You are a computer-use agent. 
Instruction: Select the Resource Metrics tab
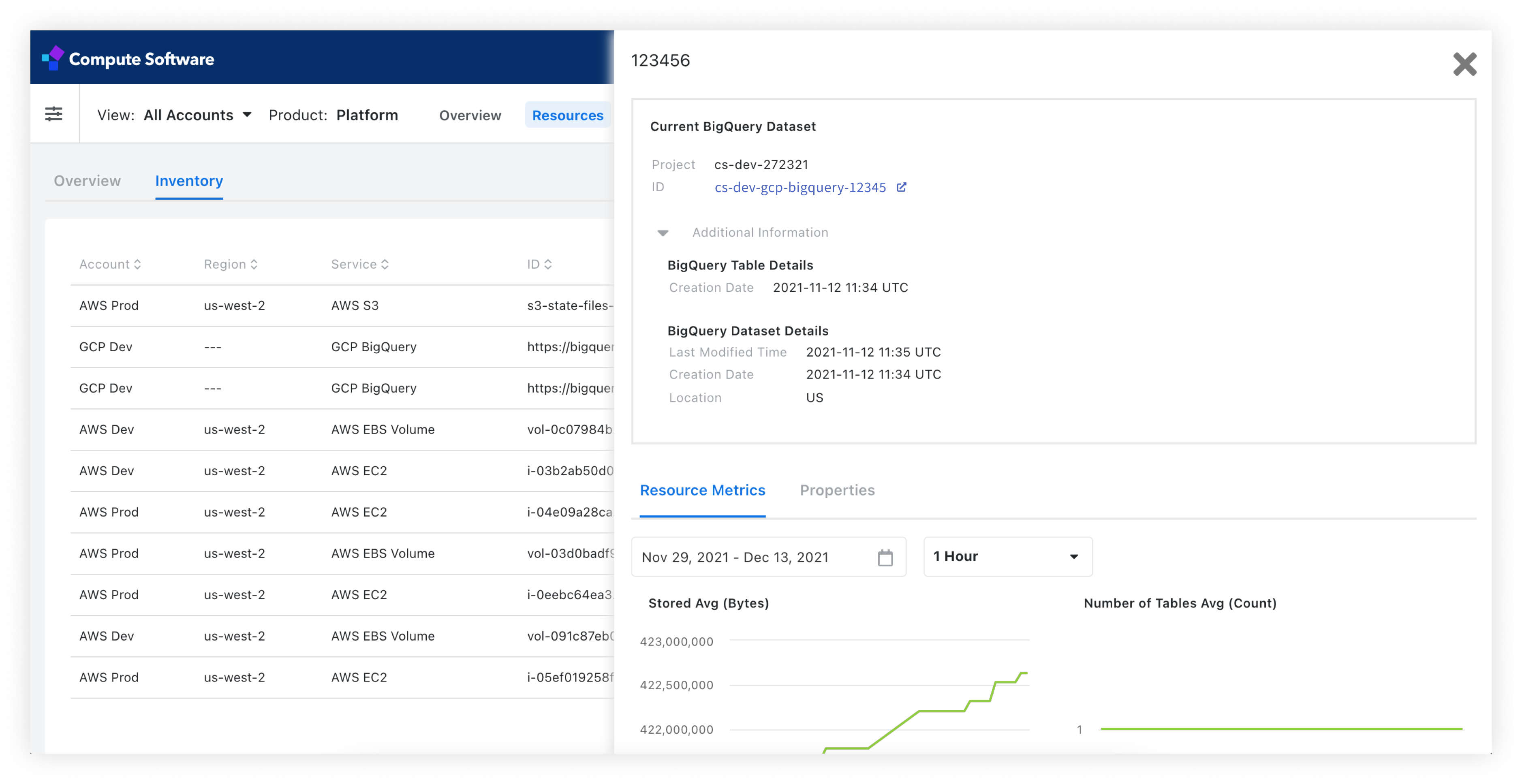tap(702, 490)
